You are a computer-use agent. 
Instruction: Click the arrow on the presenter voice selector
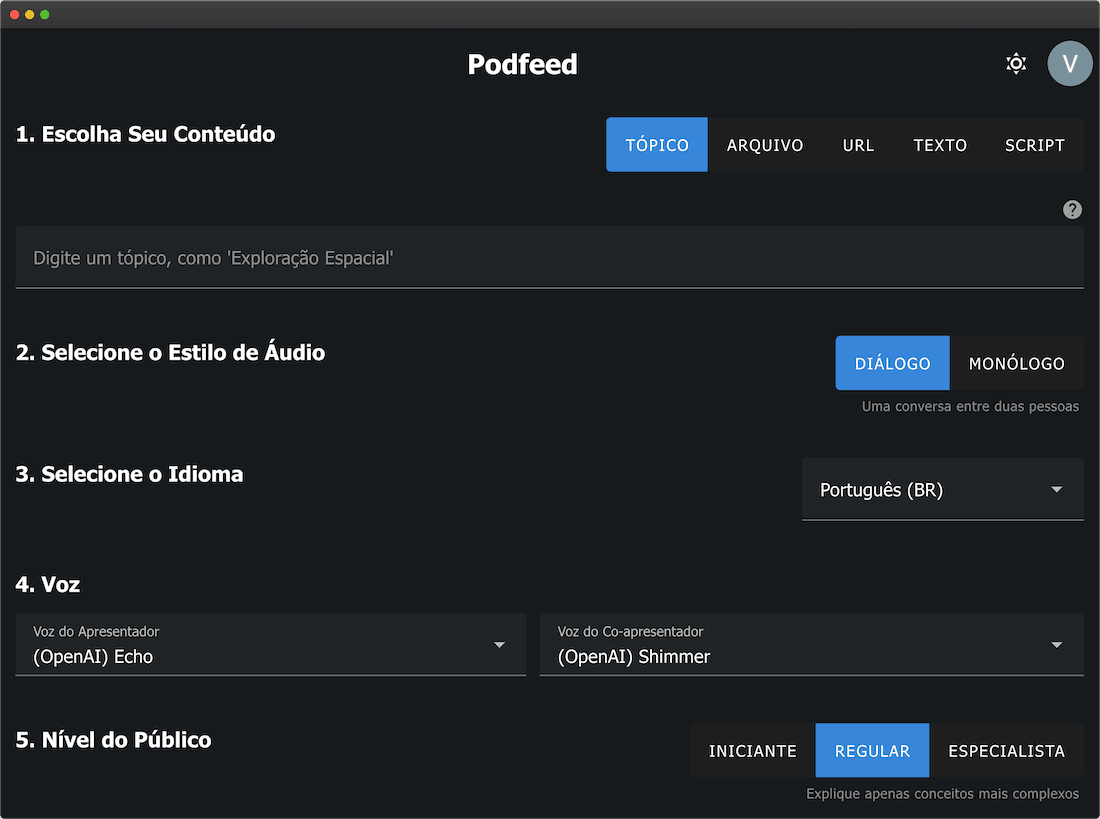(499, 645)
